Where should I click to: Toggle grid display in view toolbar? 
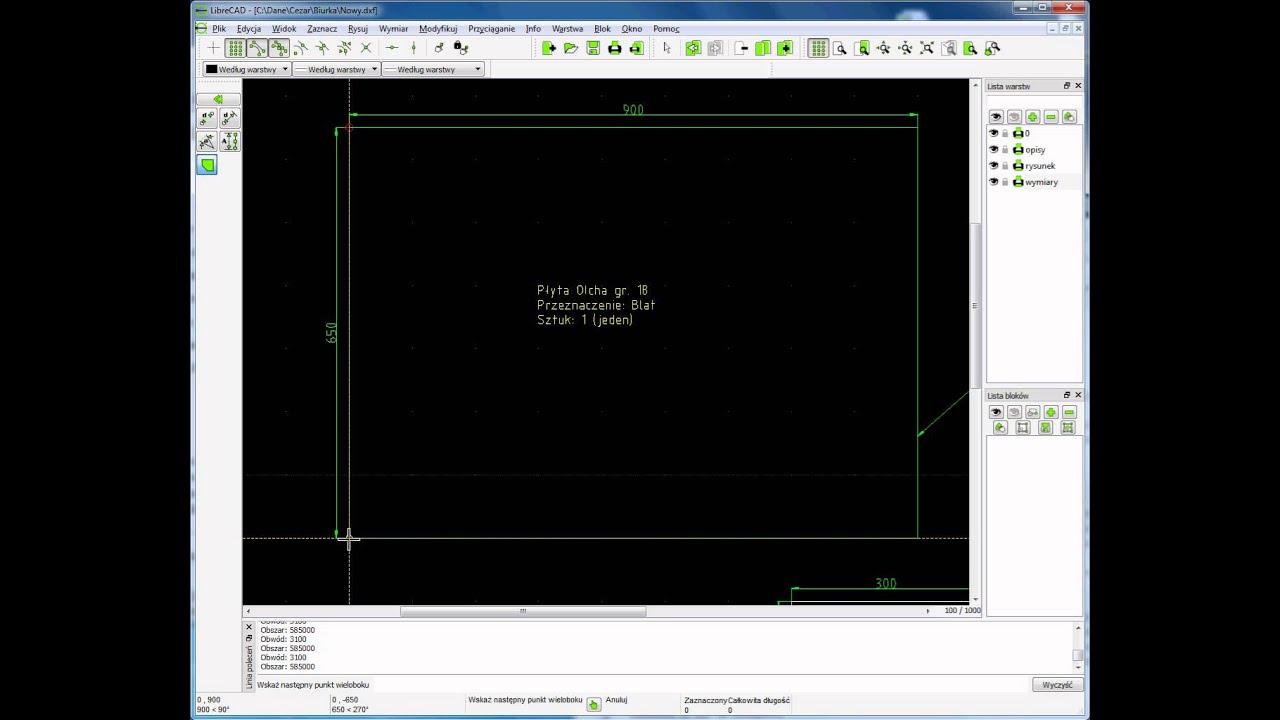[x=818, y=48]
